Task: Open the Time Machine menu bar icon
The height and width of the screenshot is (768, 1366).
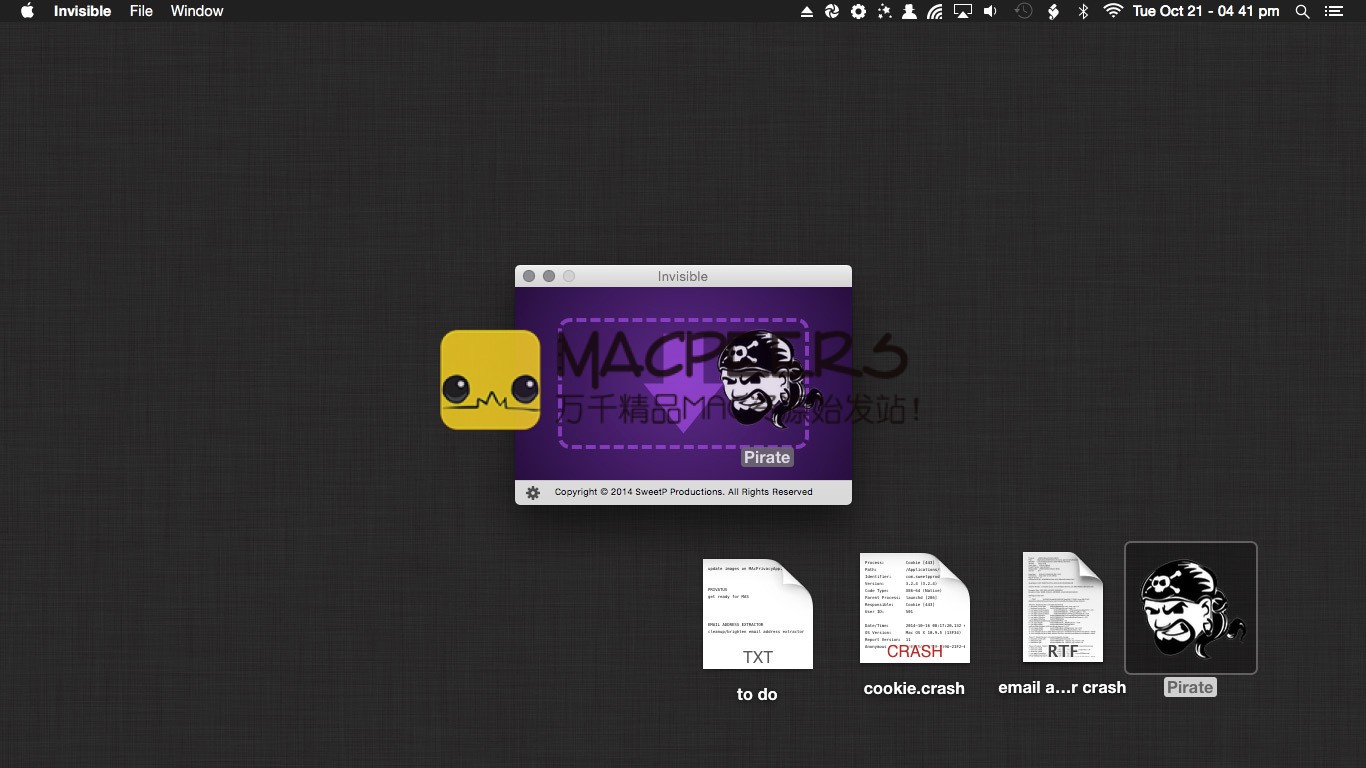Action: point(1023,11)
